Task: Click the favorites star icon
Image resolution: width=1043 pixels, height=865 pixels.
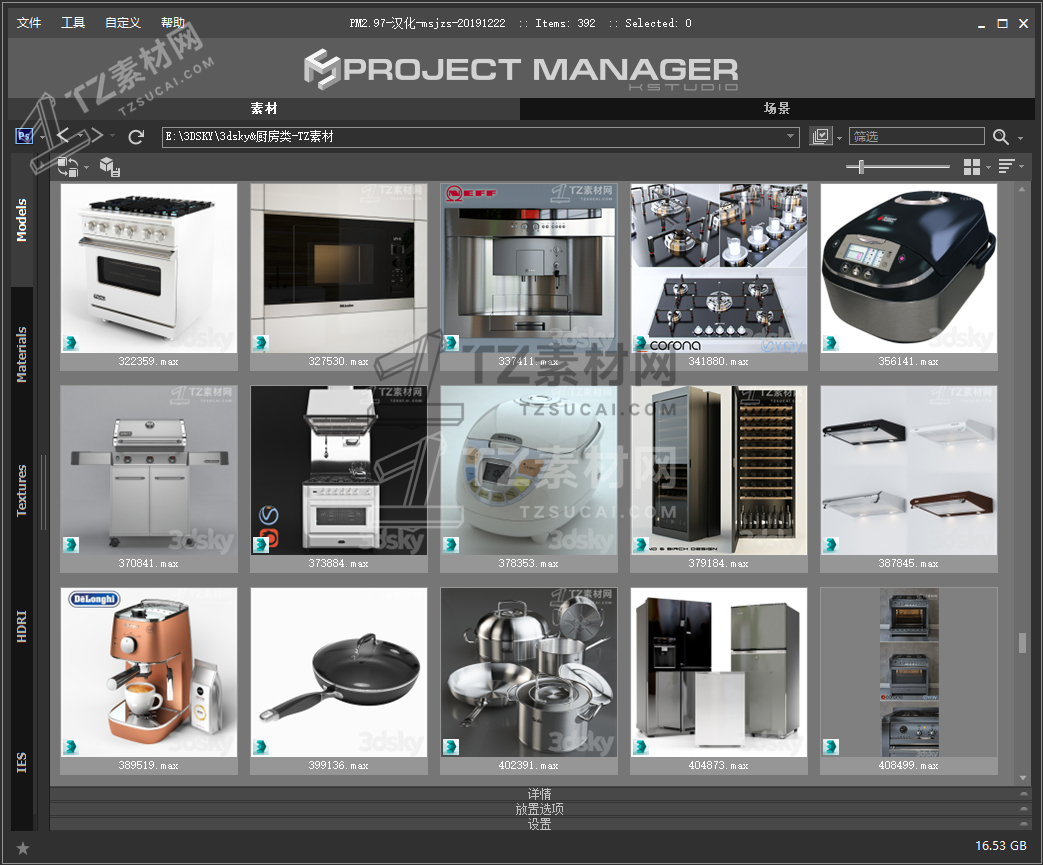Action: (23, 848)
